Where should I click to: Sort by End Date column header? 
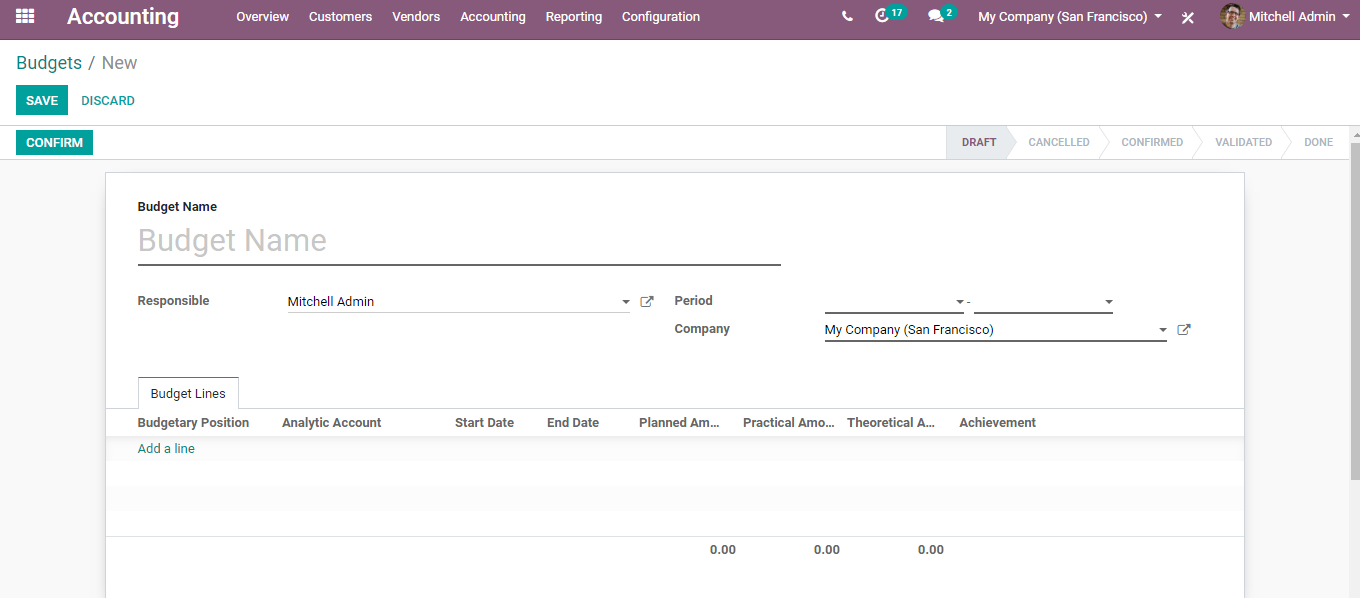[x=573, y=423]
